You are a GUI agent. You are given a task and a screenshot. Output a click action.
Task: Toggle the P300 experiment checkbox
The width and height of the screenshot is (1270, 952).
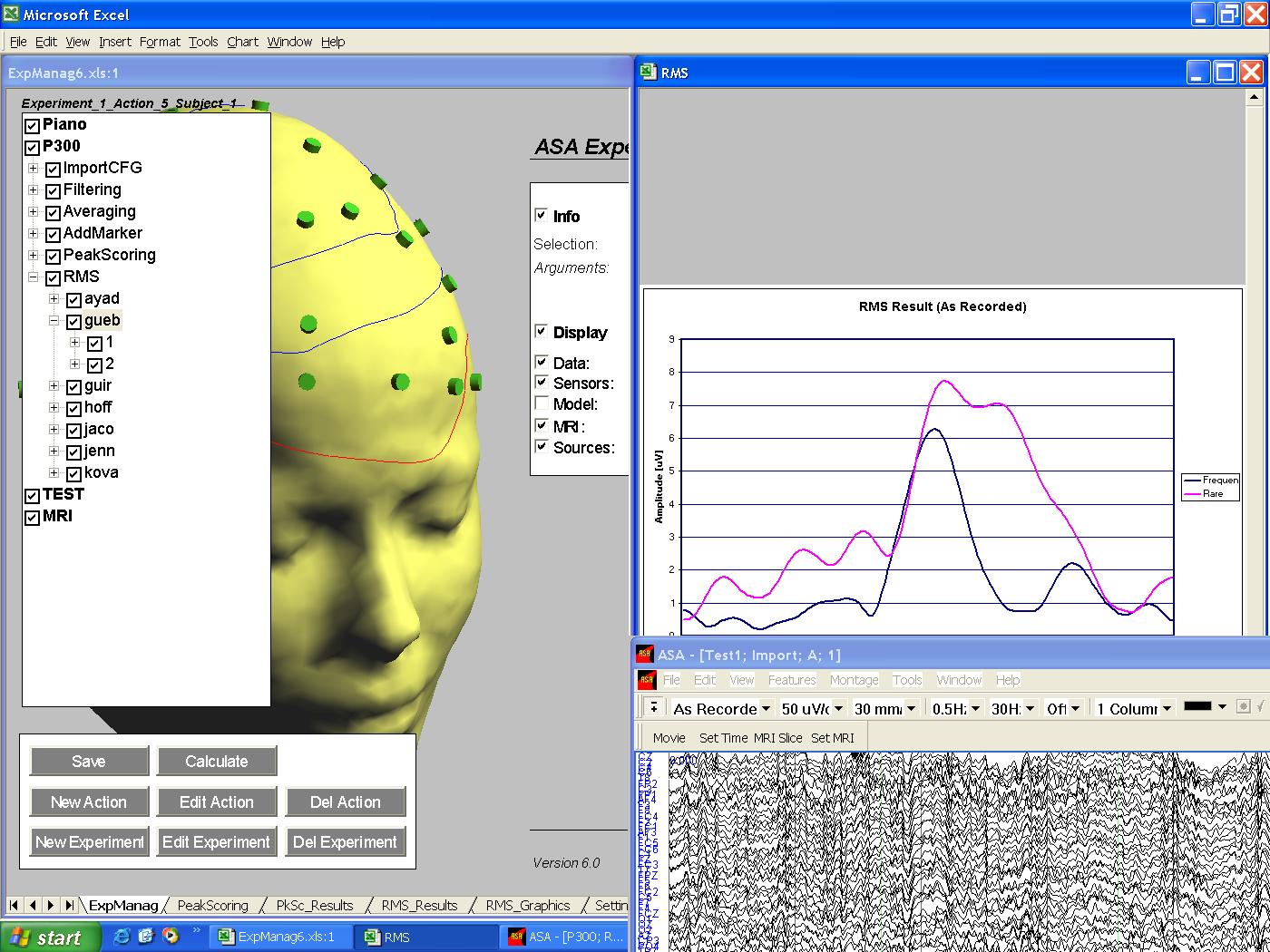(x=32, y=148)
